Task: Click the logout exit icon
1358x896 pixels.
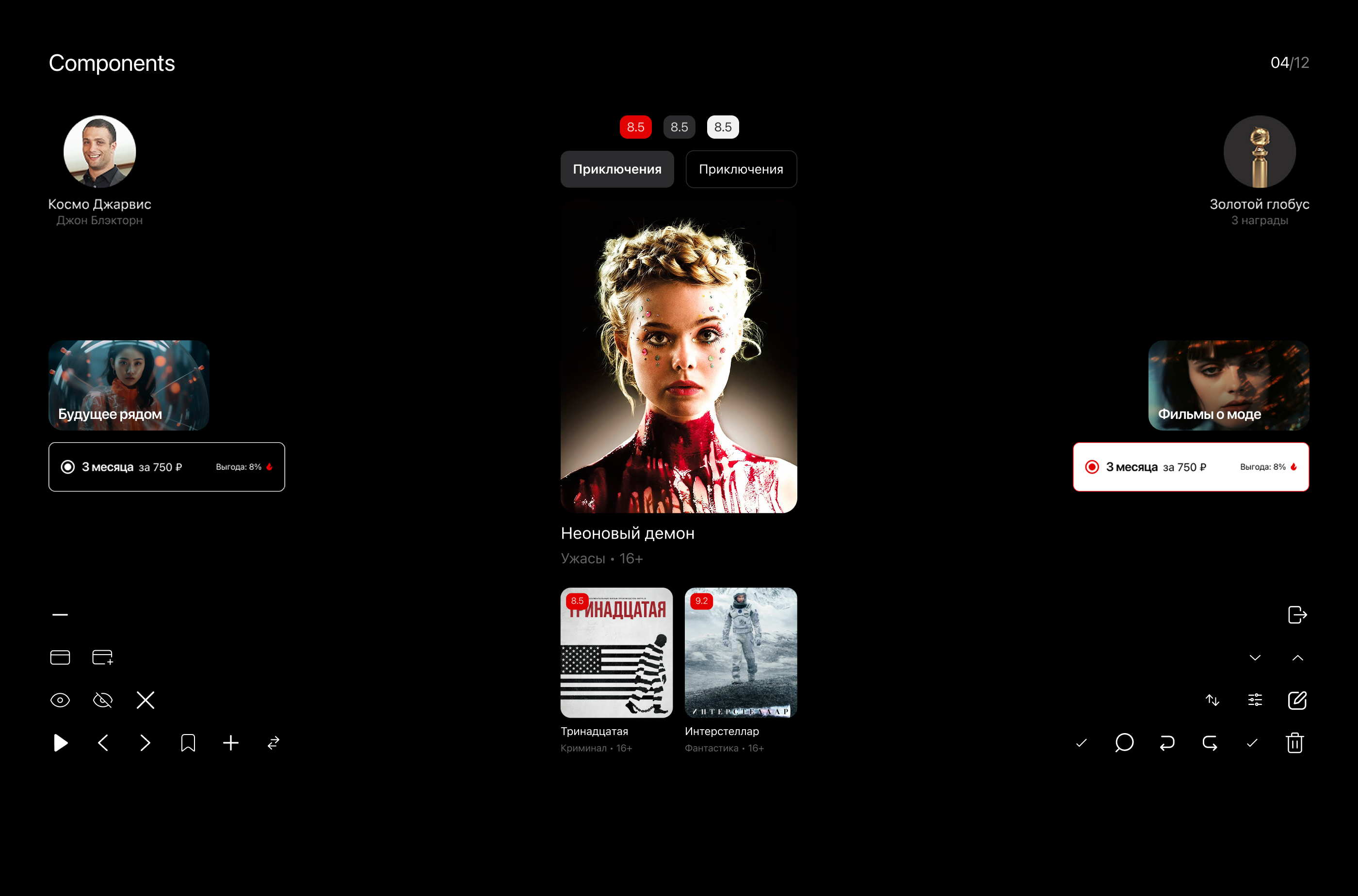Action: pos(1297,615)
